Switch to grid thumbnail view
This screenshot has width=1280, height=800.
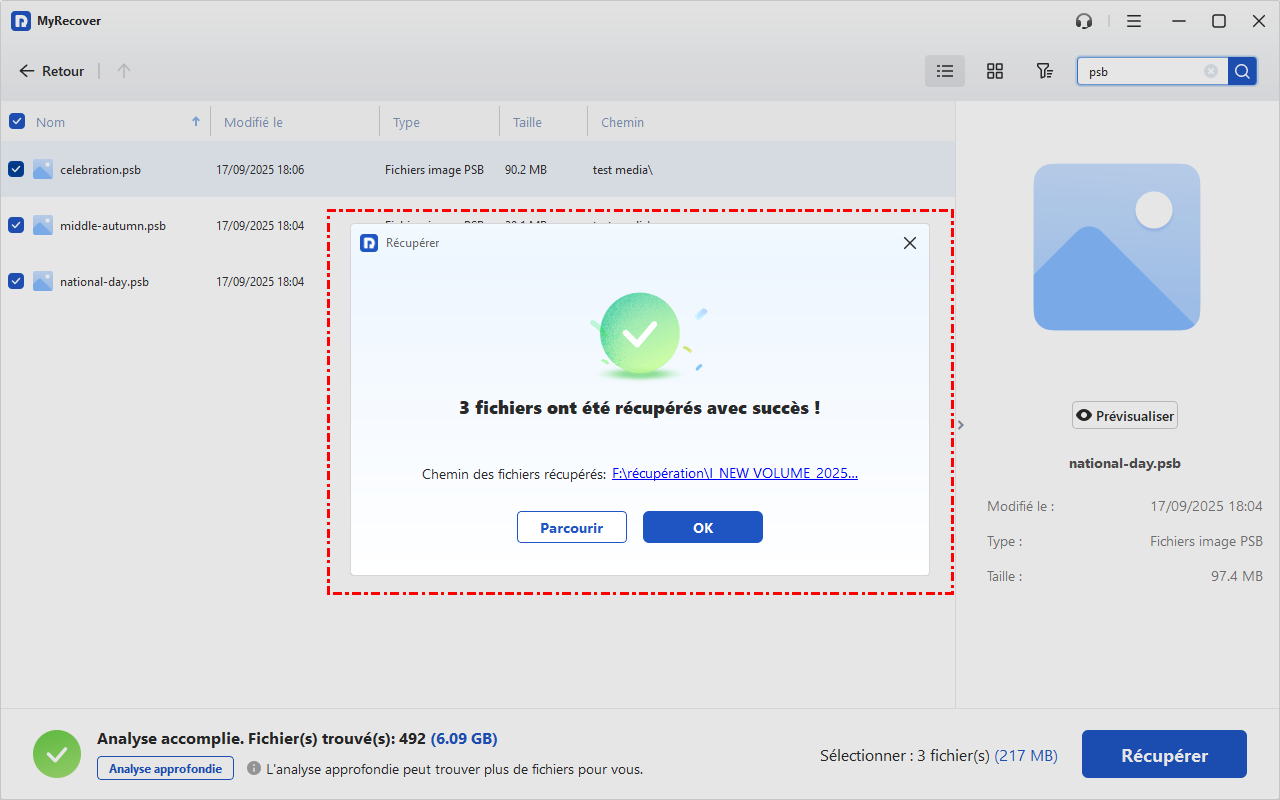(x=994, y=71)
